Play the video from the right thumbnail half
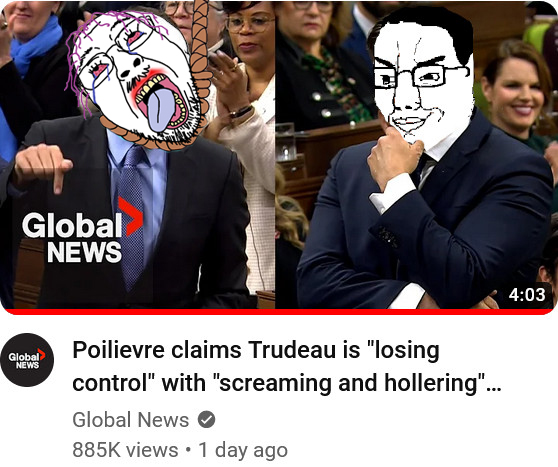This screenshot has width=558, height=467. (x=417, y=155)
